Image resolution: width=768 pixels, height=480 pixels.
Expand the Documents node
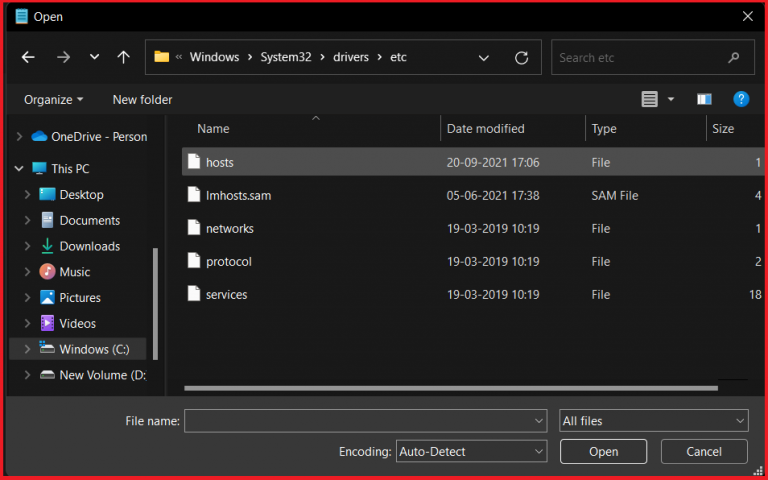tap(27, 220)
